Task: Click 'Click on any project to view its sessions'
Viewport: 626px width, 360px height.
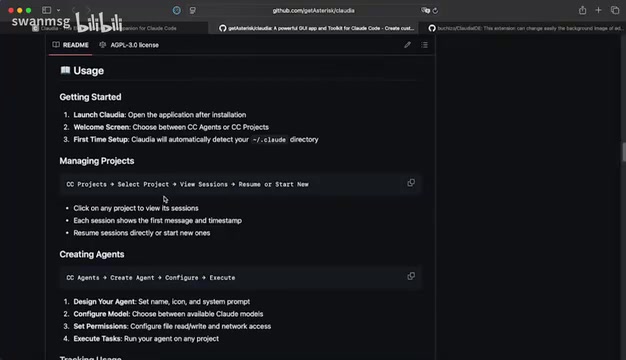Action: [x=136, y=208]
